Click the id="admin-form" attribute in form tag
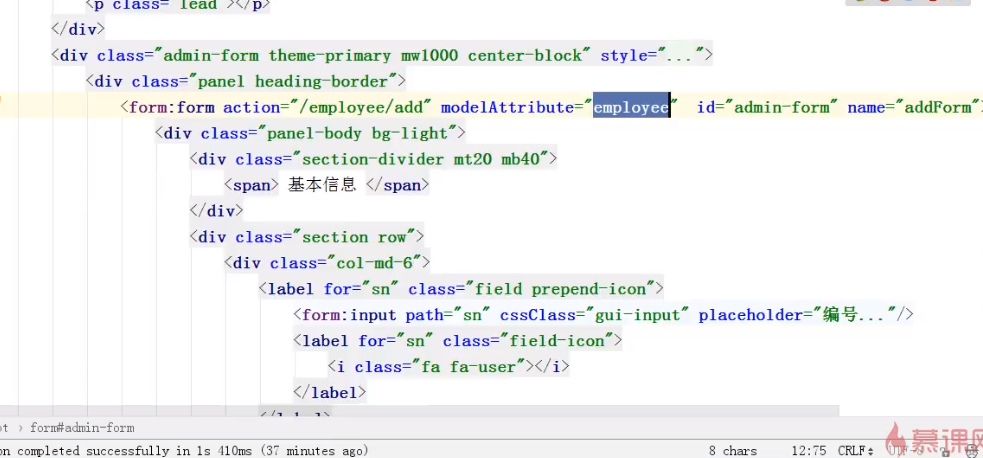The image size is (983, 458). pyautogui.click(x=767, y=108)
